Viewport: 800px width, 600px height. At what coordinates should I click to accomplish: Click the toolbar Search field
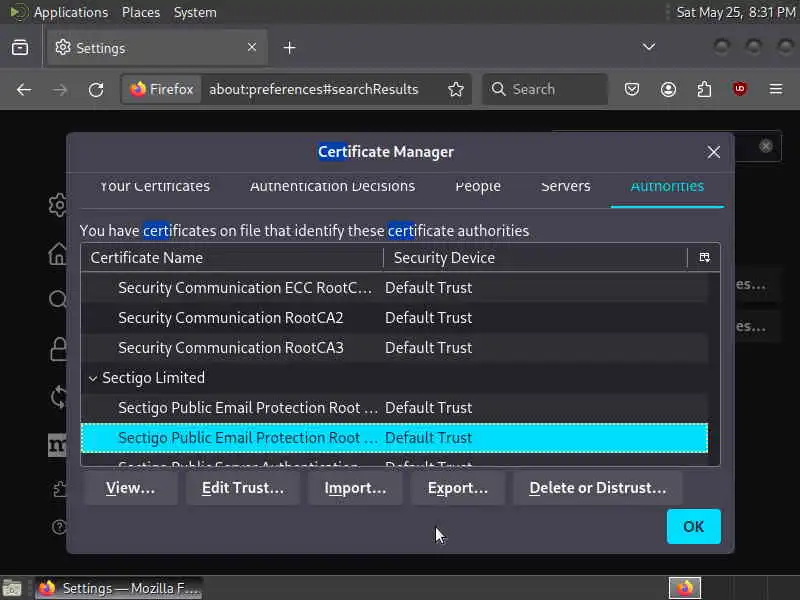545,89
